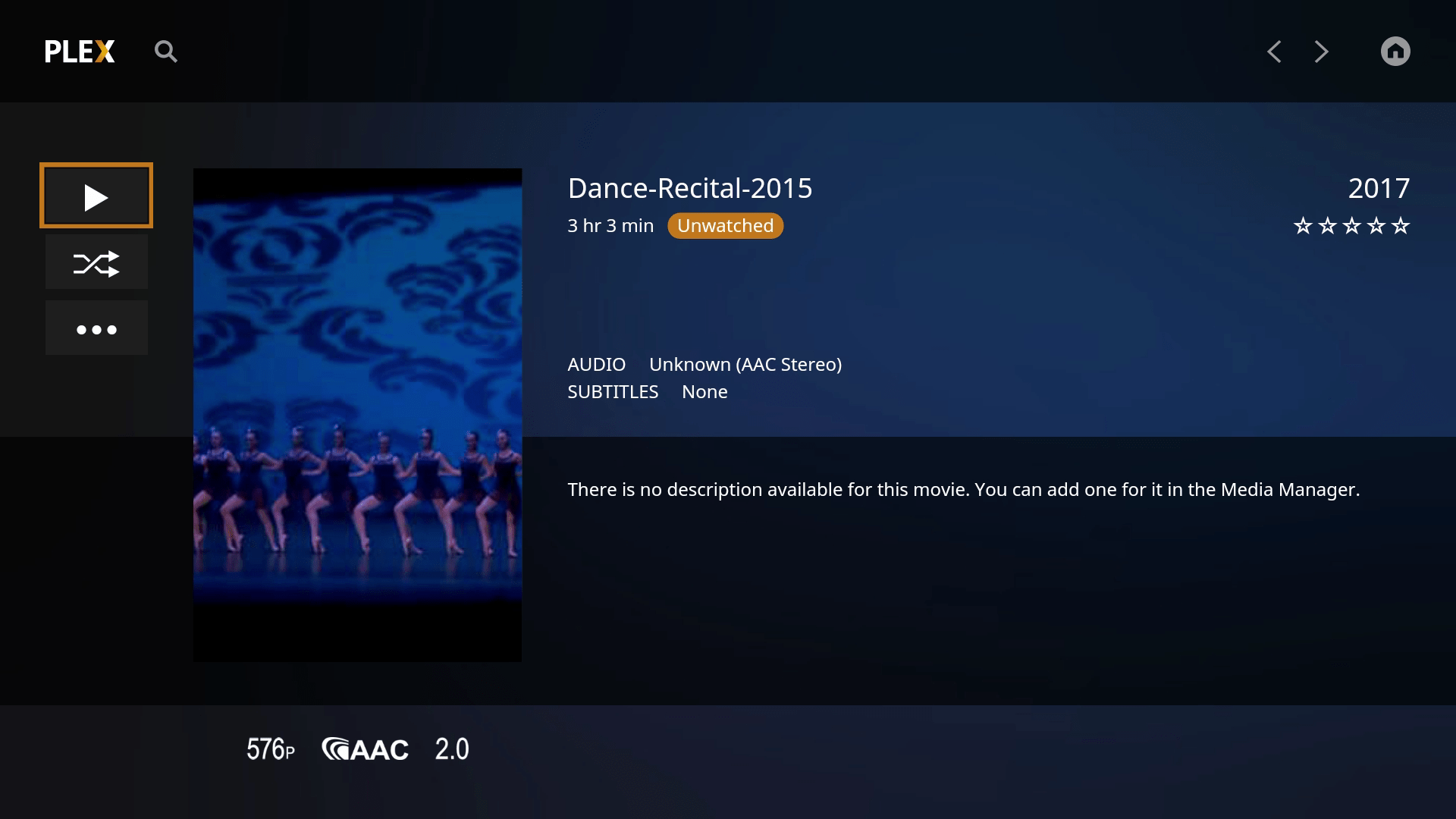Click the Dance-Recital-2015 poster thumbnail
The height and width of the screenshot is (819, 1456).
pyautogui.click(x=357, y=414)
